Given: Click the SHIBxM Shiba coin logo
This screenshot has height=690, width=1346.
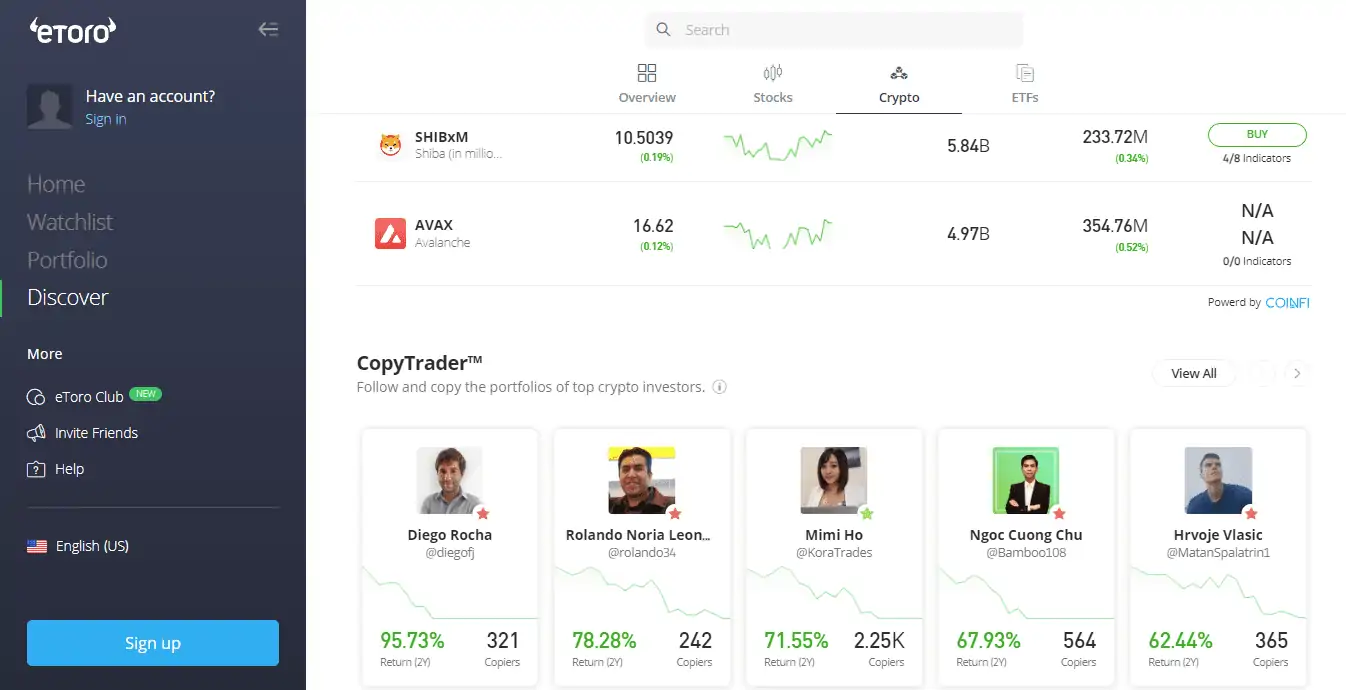Looking at the screenshot, I should (390, 145).
